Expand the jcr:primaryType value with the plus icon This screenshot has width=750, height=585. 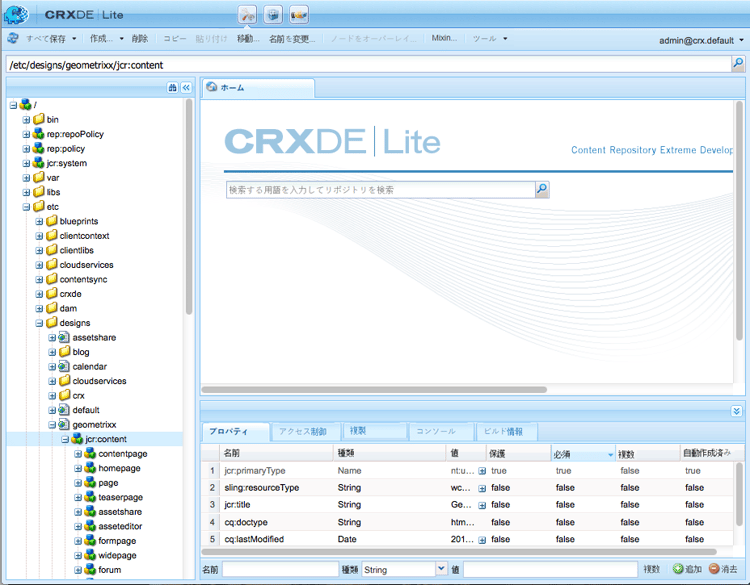(x=482, y=471)
